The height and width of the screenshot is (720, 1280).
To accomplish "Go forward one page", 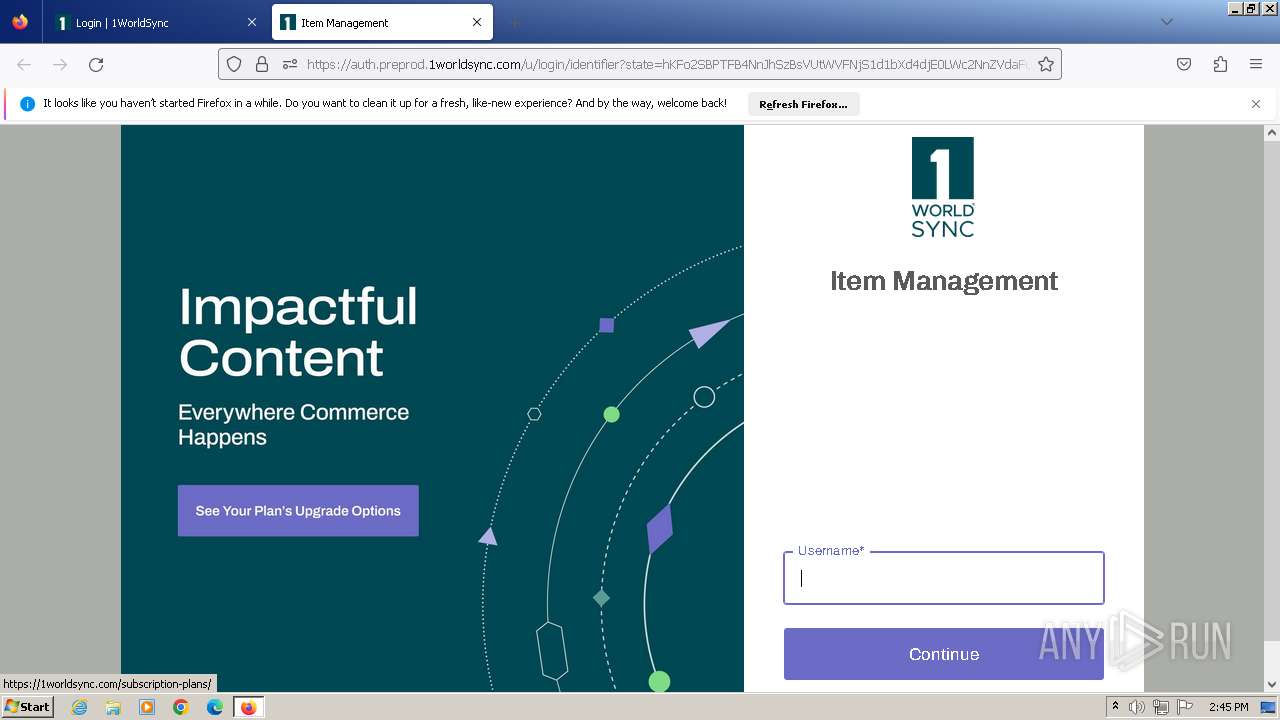I will 60,64.
